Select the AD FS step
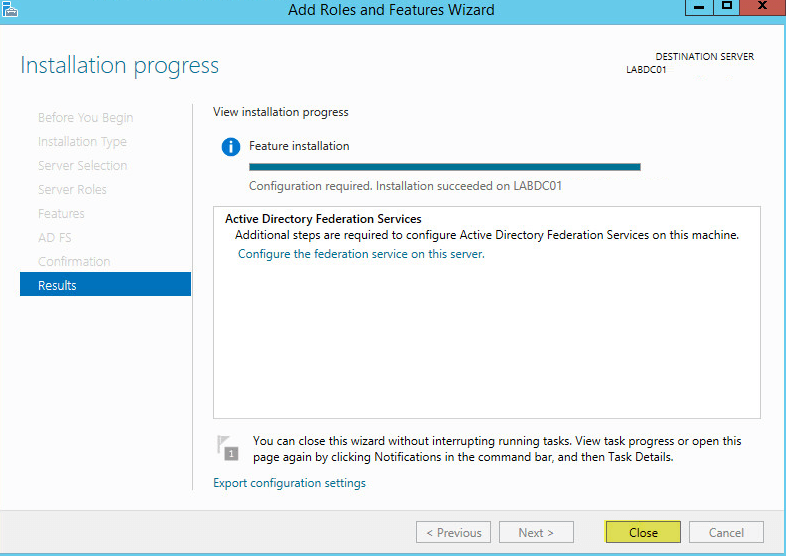Image resolution: width=786 pixels, height=556 pixels. coord(55,238)
